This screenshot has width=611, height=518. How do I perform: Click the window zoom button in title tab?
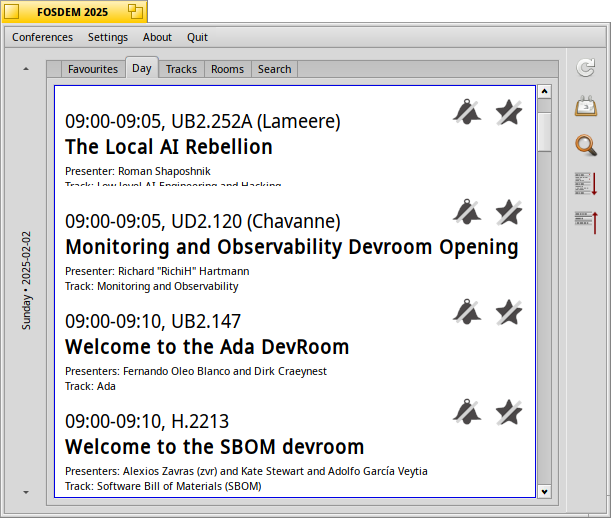point(135,12)
